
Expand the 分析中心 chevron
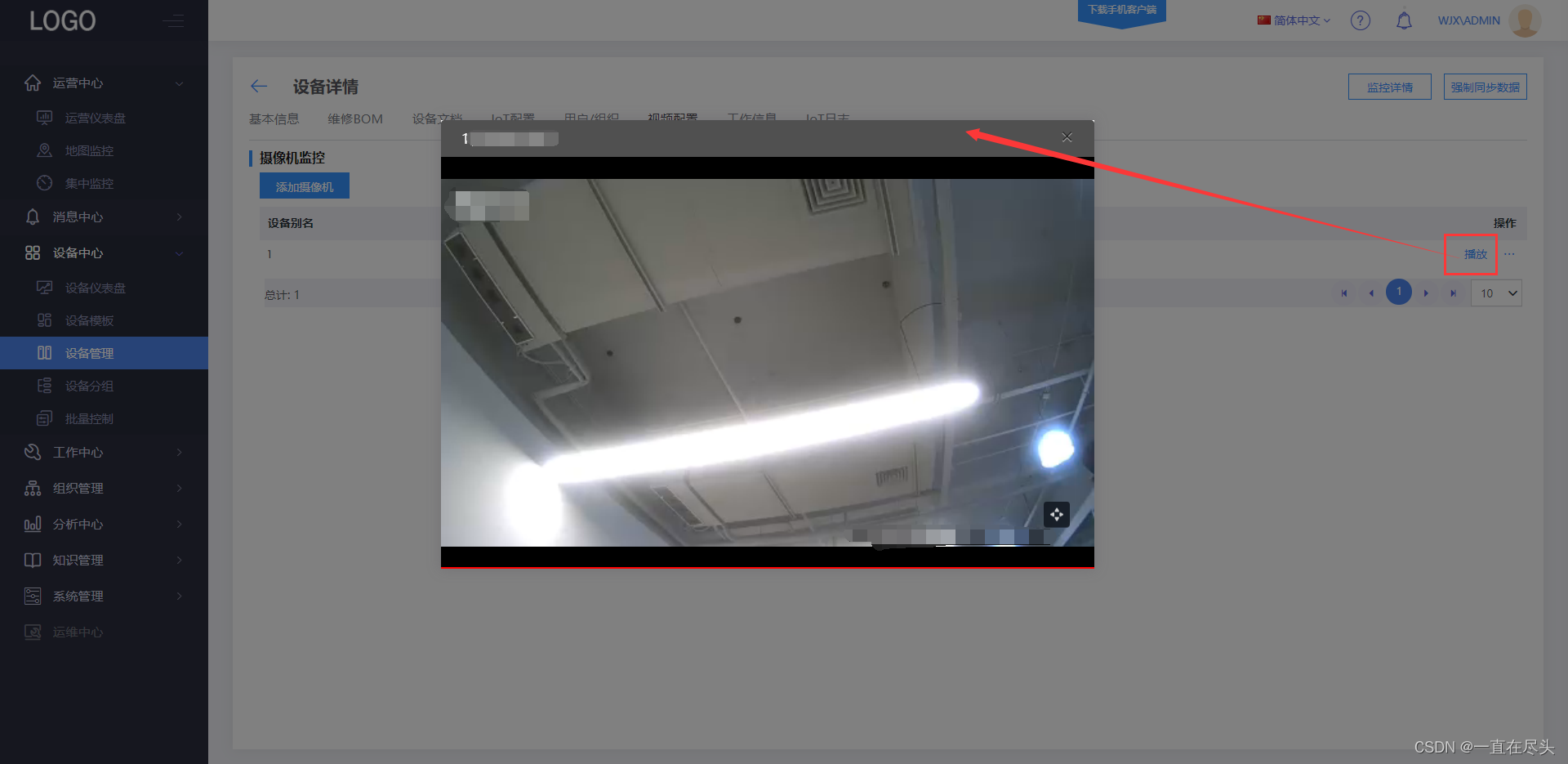179,524
